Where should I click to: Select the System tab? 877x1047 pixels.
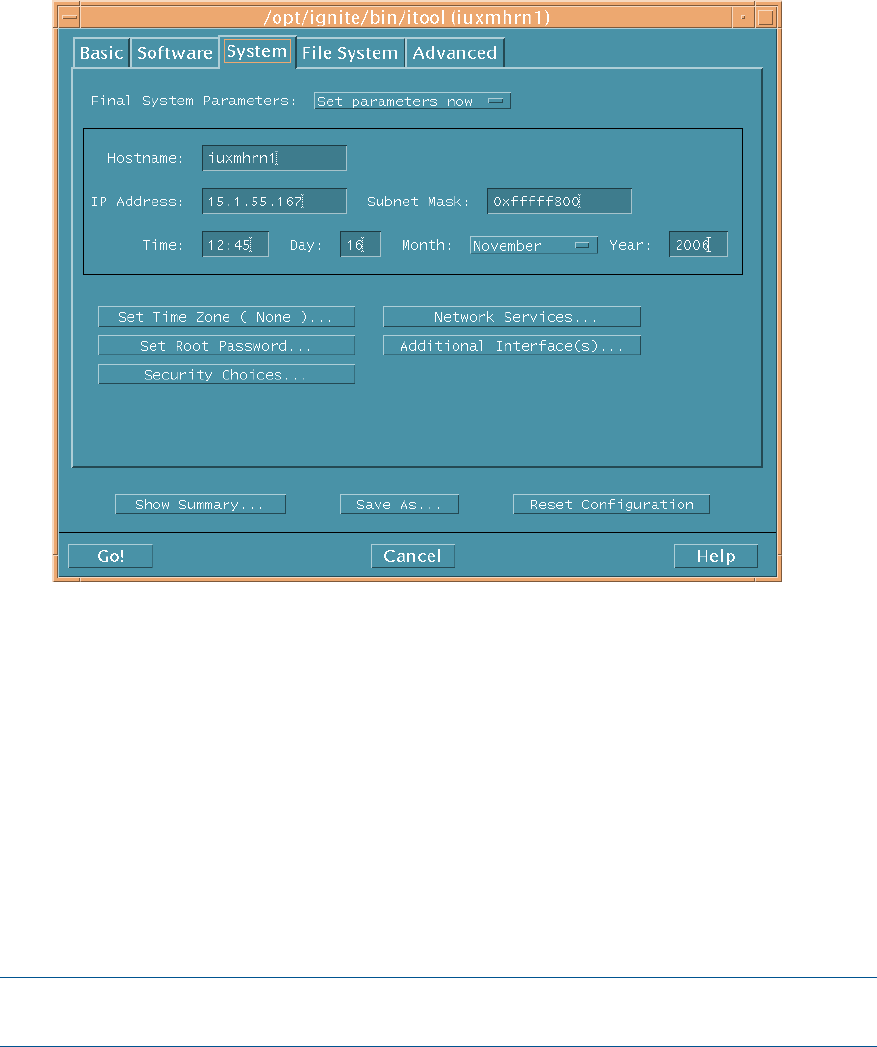tap(257, 51)
